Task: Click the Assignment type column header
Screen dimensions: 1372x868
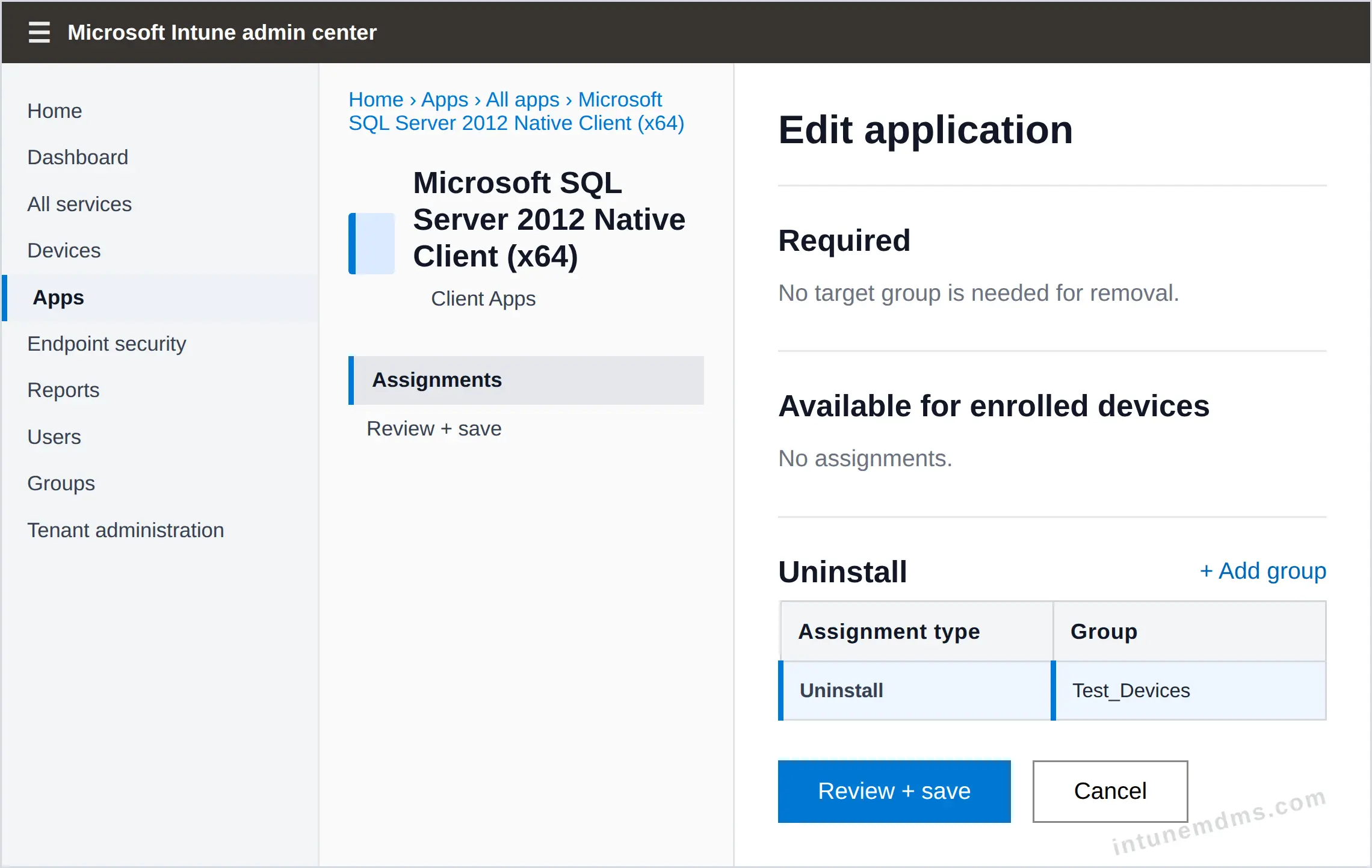Action: (x=916, y=631)
